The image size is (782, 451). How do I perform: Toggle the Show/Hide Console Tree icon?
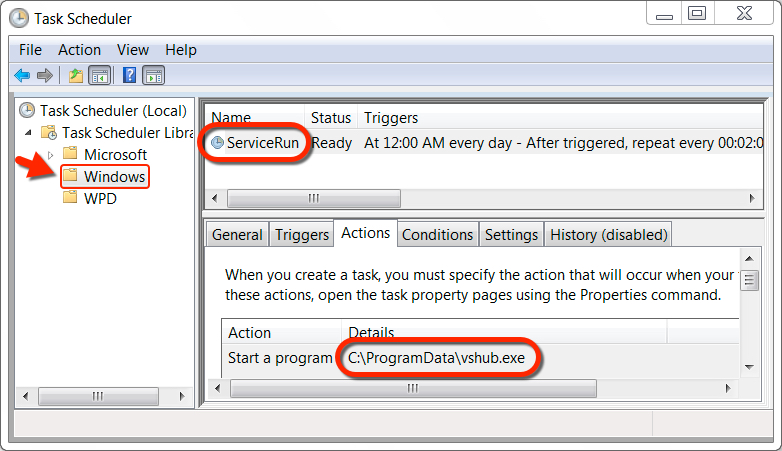[100, 76]
